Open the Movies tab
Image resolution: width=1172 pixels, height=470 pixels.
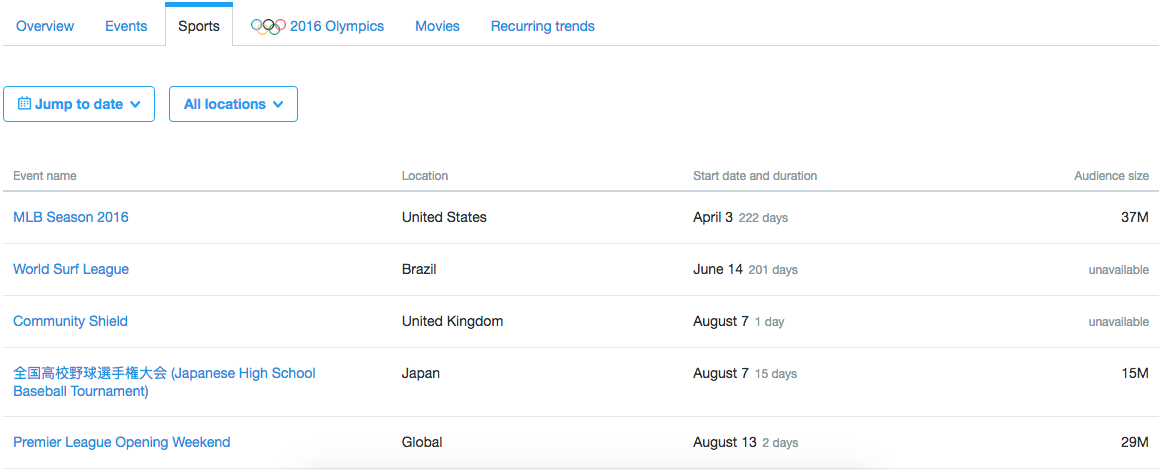437,26
